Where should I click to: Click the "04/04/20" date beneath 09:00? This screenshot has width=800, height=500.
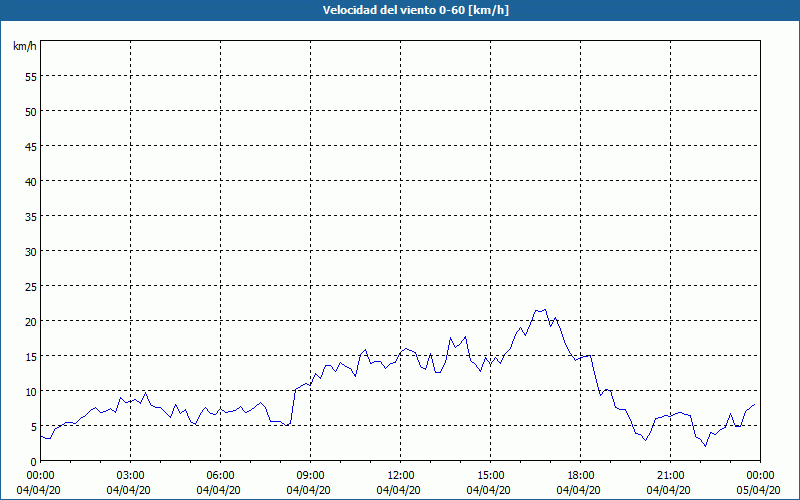[309, 490]
